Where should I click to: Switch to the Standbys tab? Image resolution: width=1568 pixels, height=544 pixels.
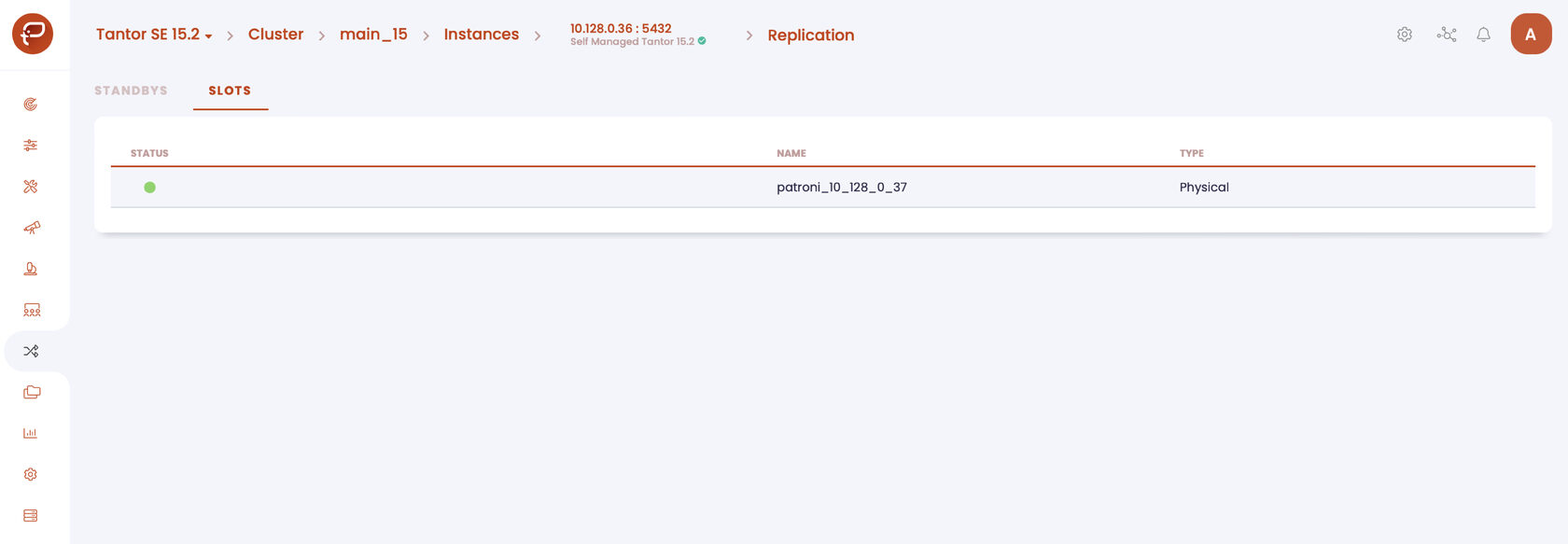[x=131, y=91]
